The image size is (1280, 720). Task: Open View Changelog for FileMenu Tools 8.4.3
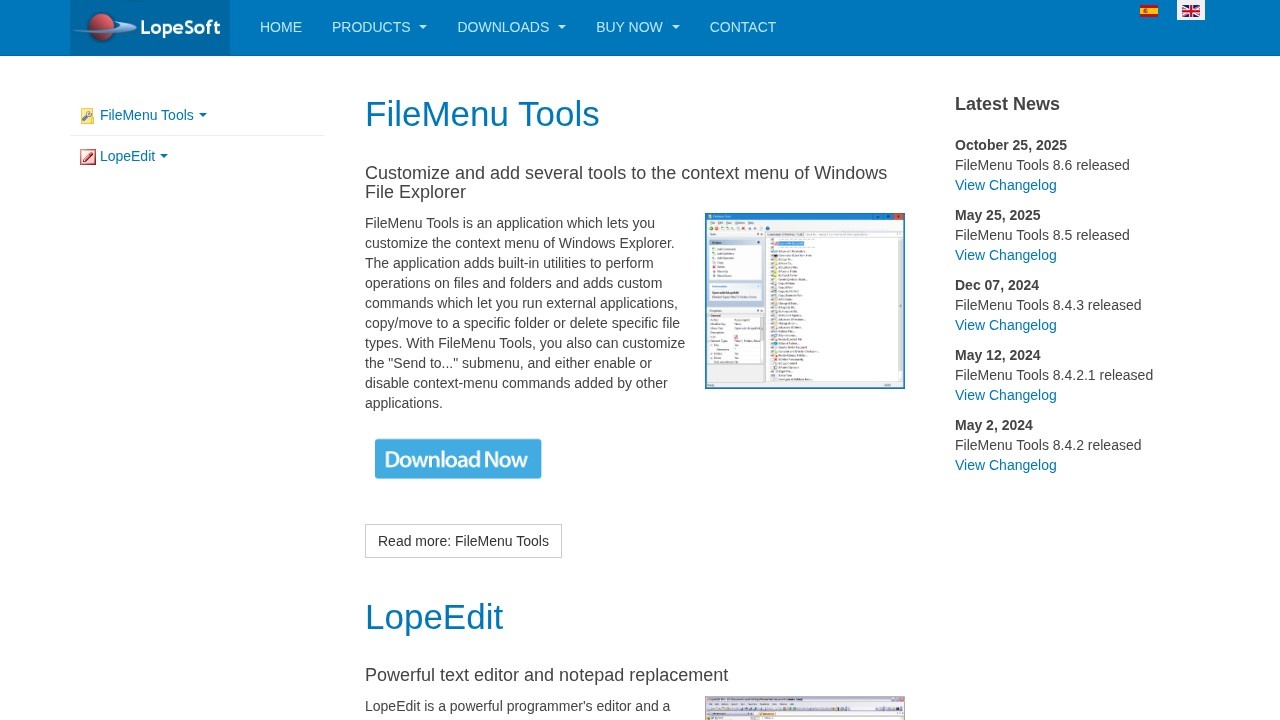point(1005,325)
